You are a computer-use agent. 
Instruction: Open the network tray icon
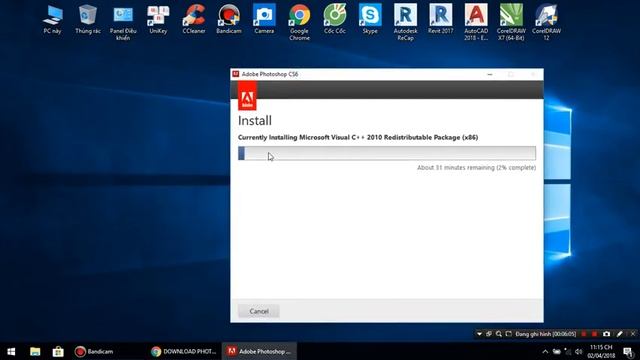pyautogui.click(x=568, y=351)
